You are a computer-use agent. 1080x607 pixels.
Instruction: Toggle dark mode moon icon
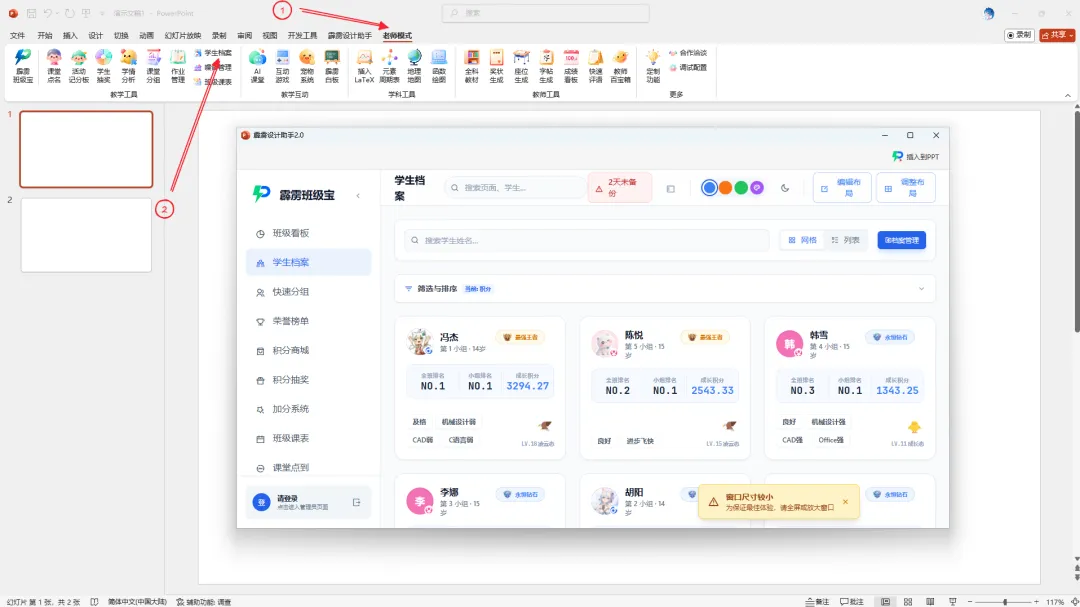point(785,188)
